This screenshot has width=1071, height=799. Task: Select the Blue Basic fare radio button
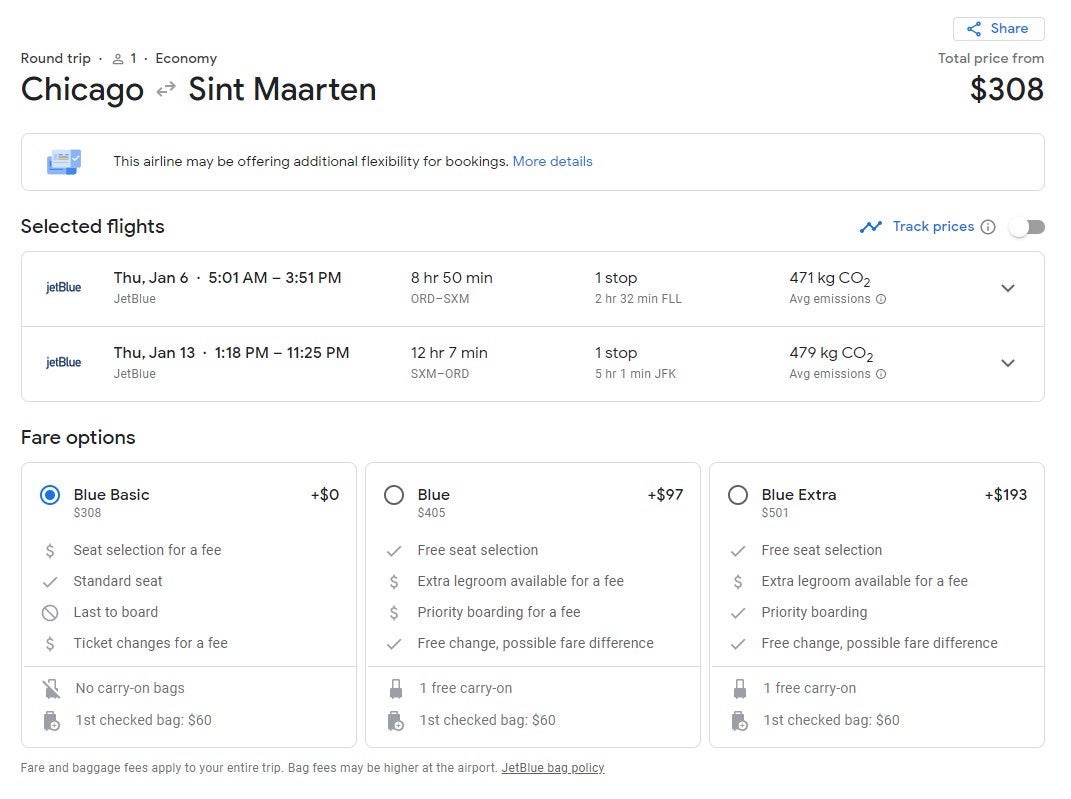pos(50,495)
